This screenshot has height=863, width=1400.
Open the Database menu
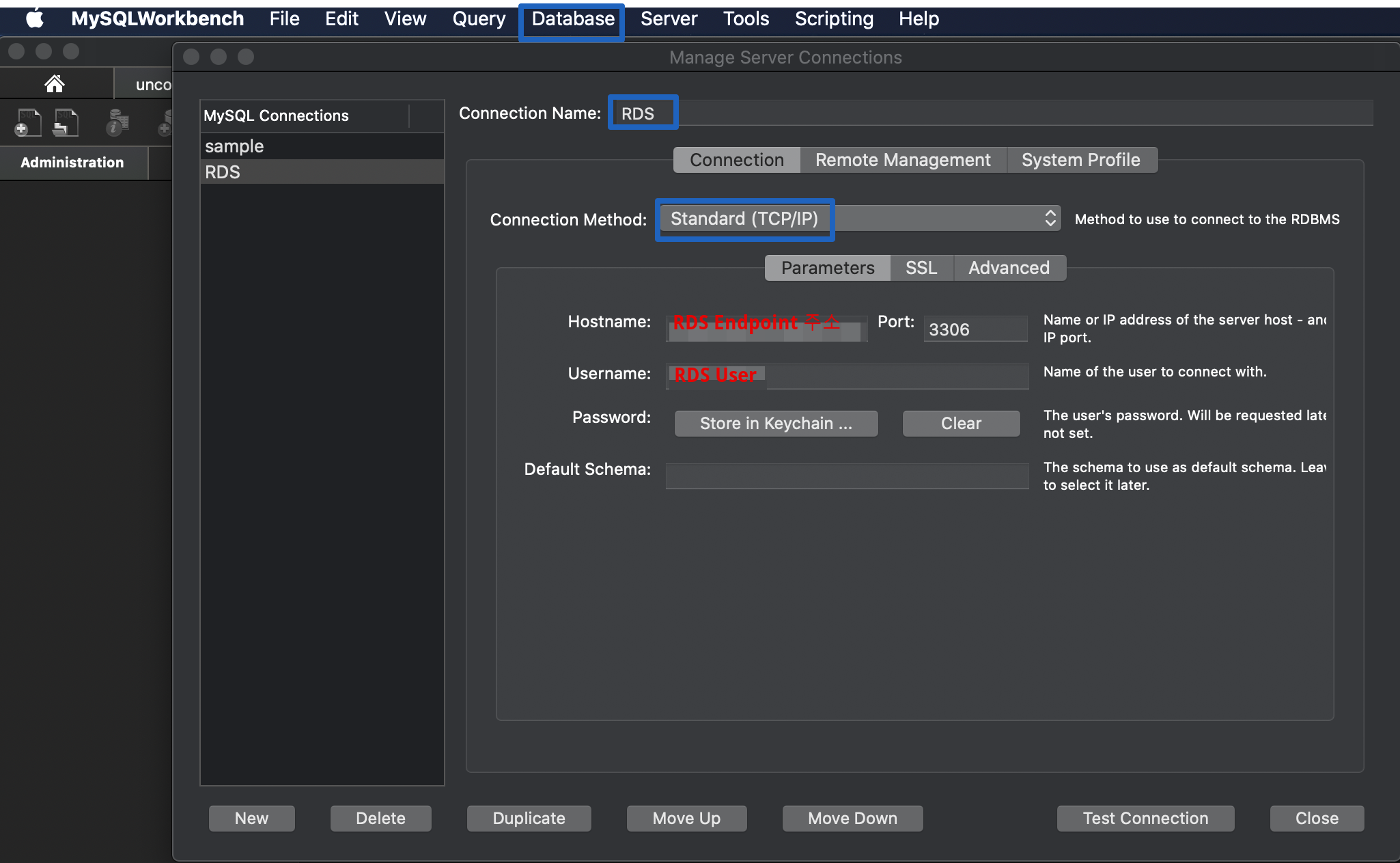[x=572, y=18]
